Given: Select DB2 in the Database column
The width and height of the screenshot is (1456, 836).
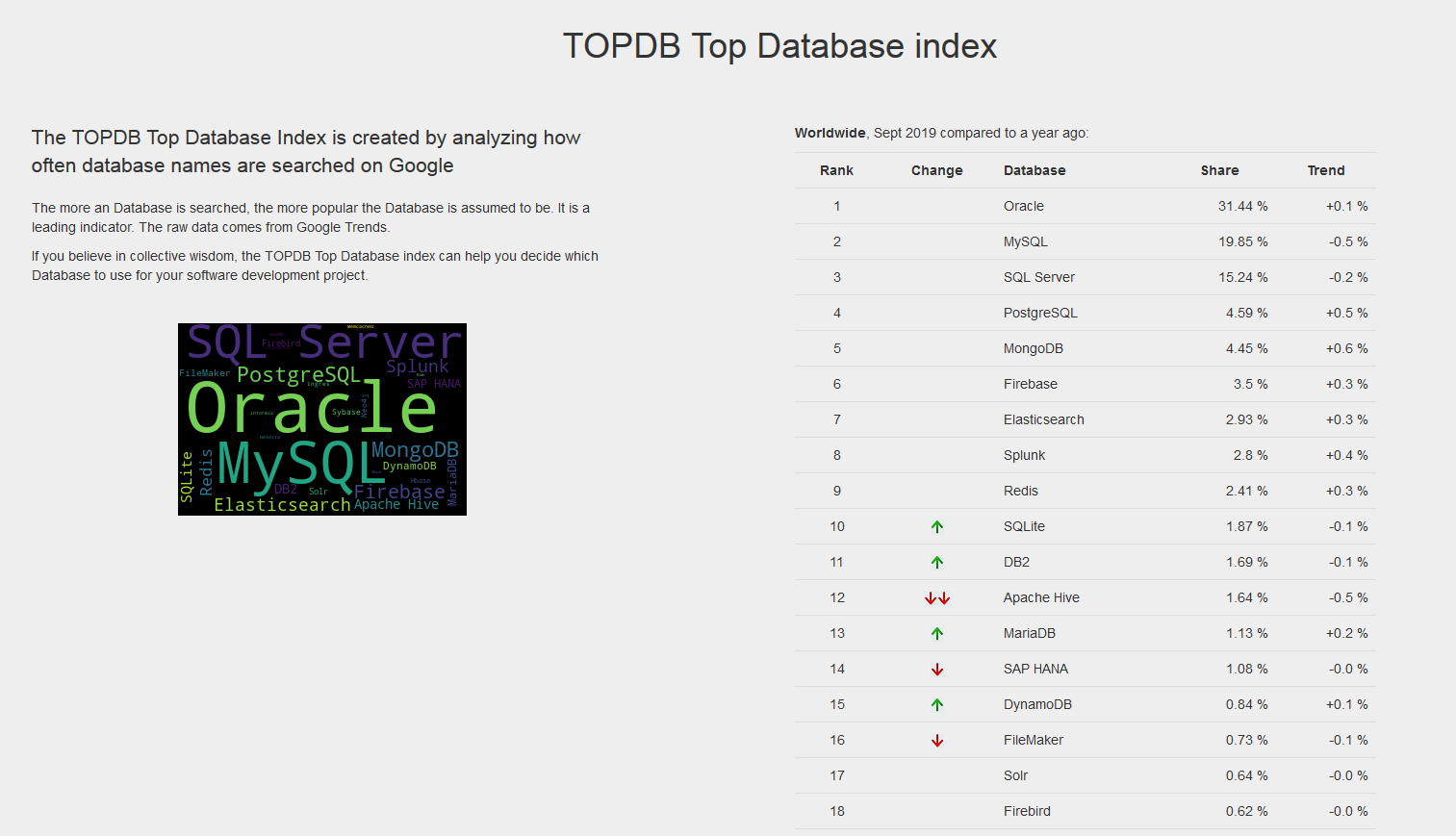Looking at the screenshot, I should [1016, 562].
